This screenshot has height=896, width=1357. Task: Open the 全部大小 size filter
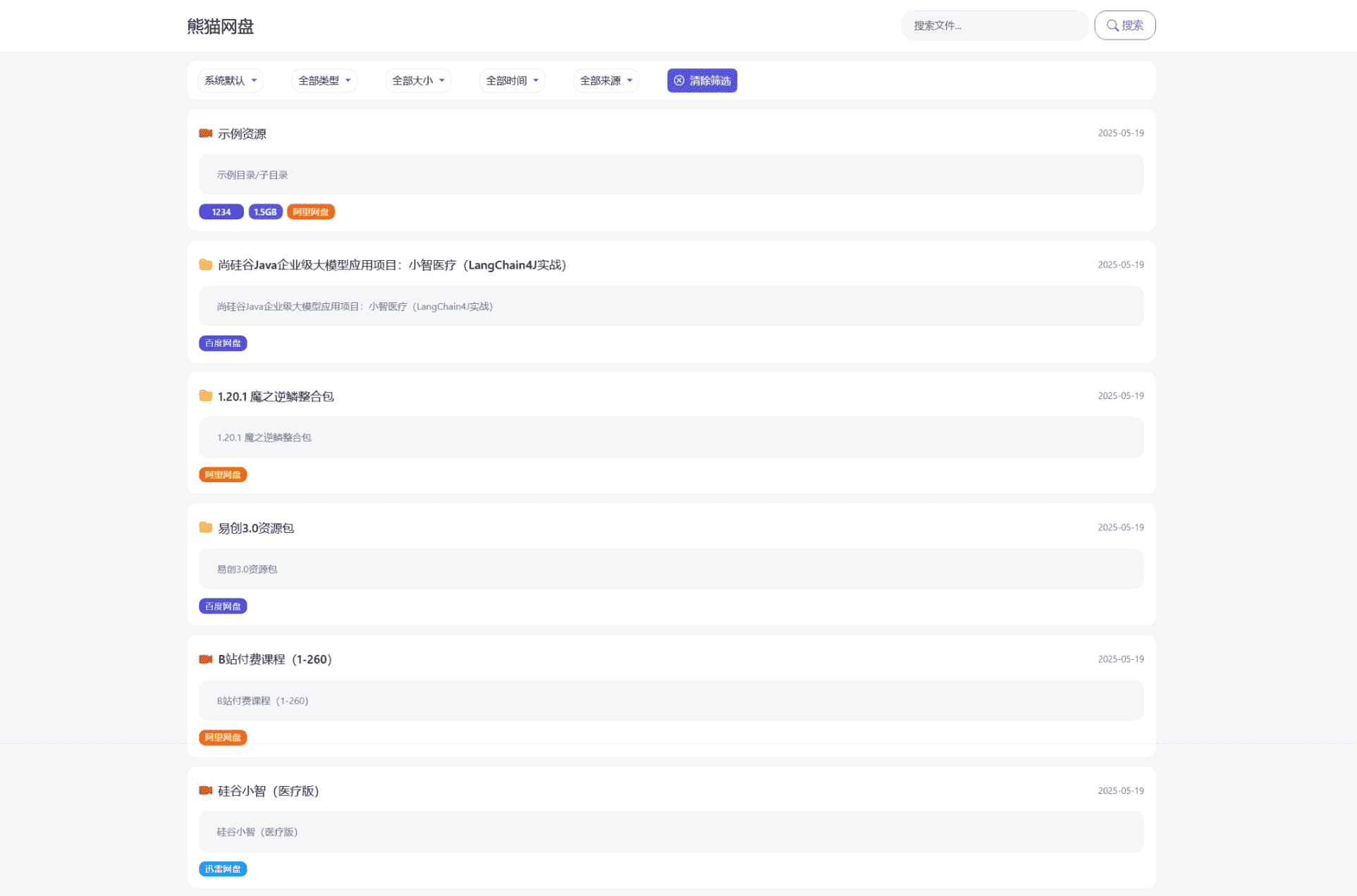pyautogui.click(x=418, y=81)
